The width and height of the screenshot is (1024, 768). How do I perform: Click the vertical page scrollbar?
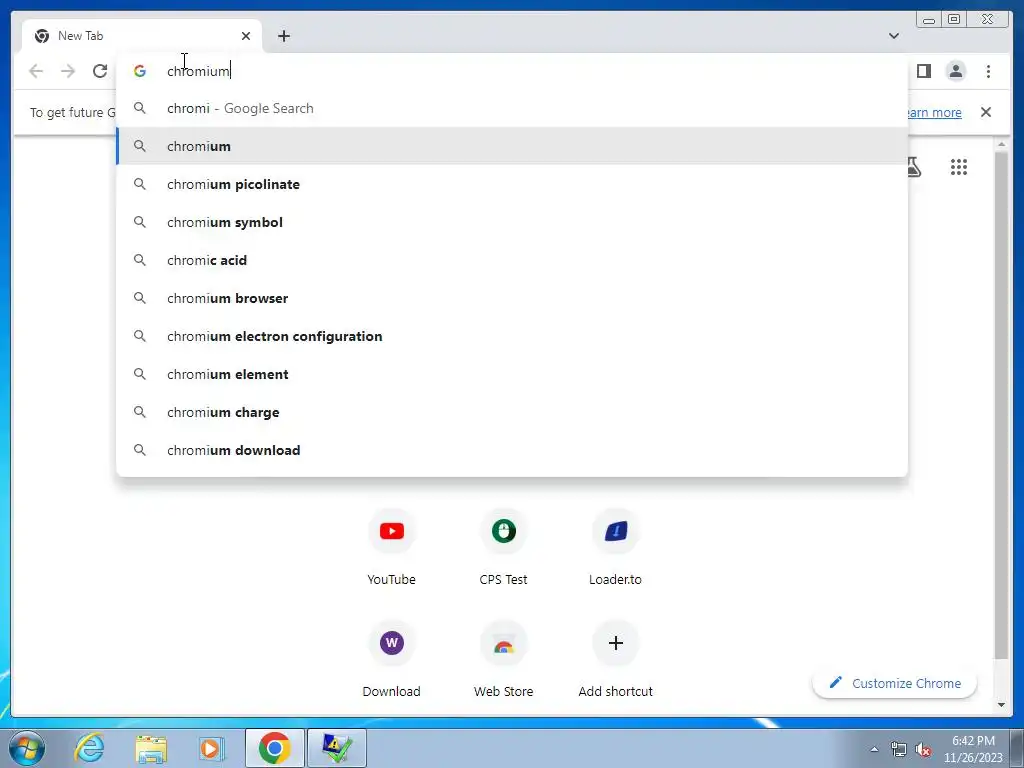[x=1001, y=405]
